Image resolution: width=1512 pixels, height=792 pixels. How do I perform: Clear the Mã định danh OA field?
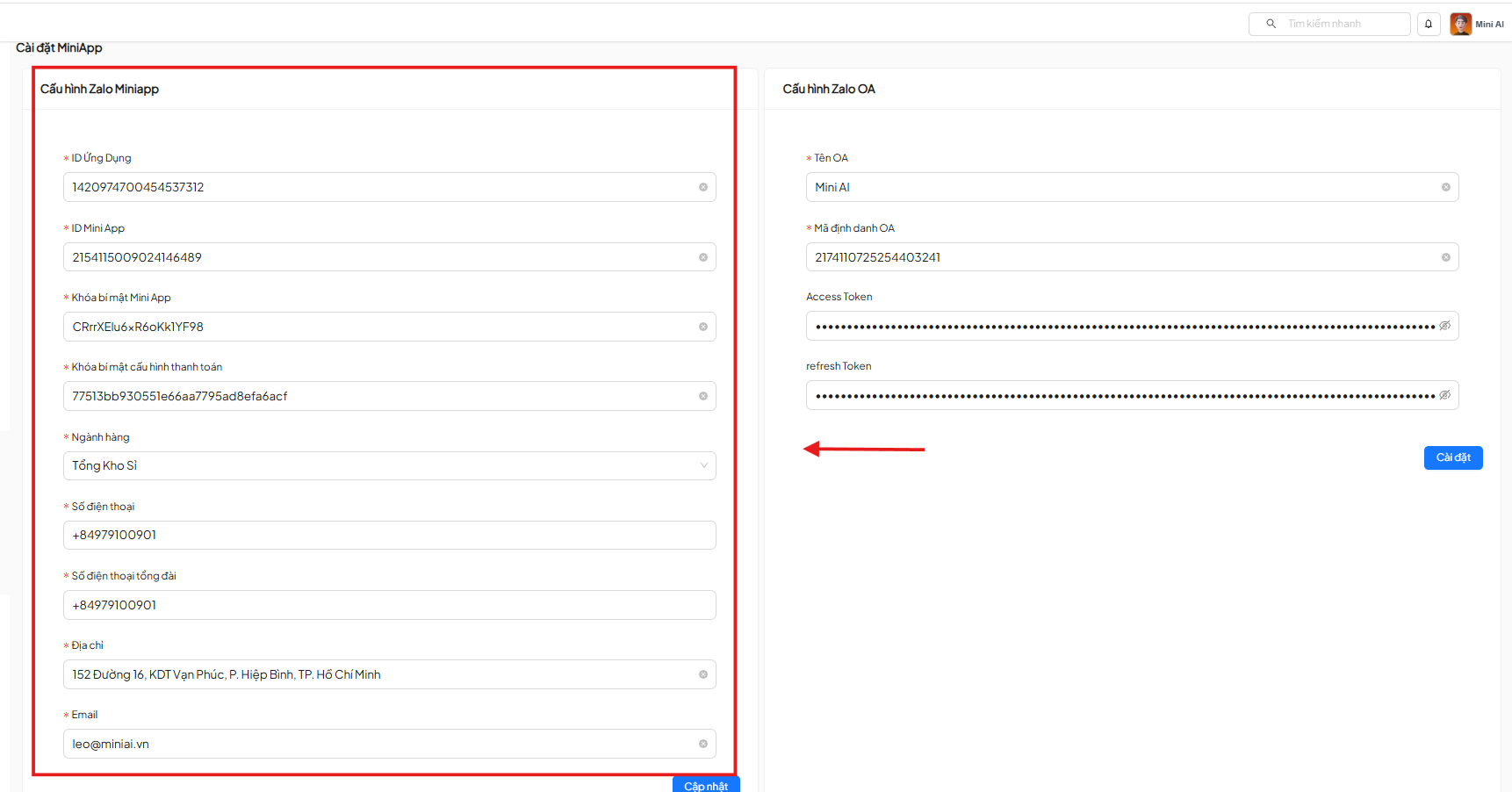click(1445, 257)
